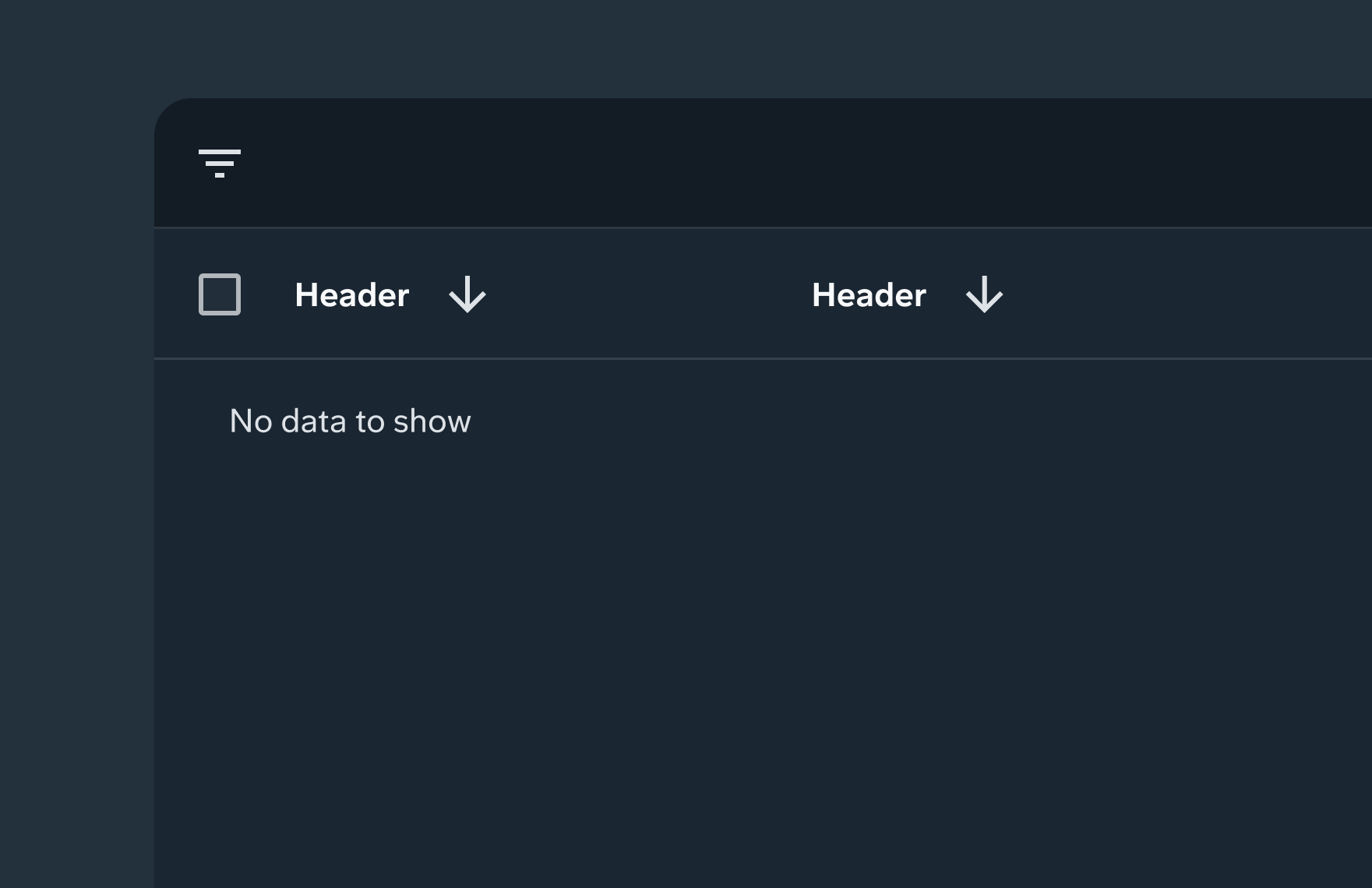Hit the downward arrow next to the first Header

467,294
